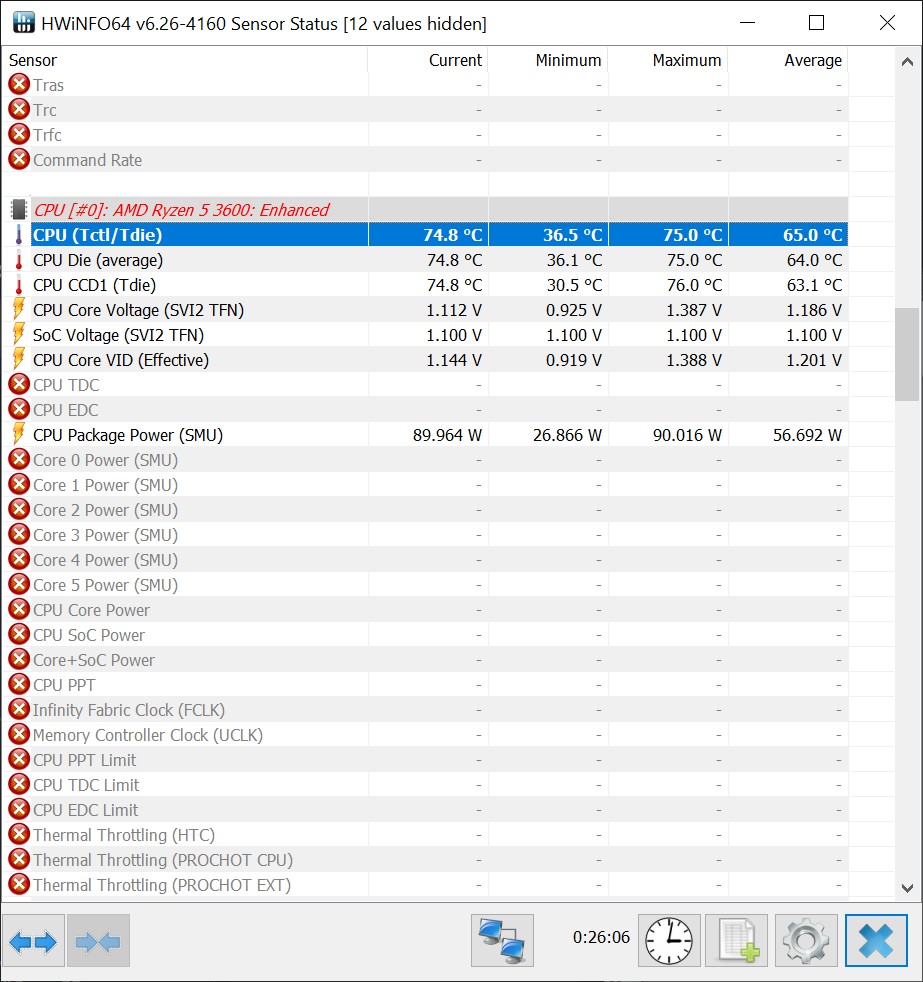923x982 pixels.
Task: Select the hidden Core 3 Power (SMU) row
Action: click(425, 535)
